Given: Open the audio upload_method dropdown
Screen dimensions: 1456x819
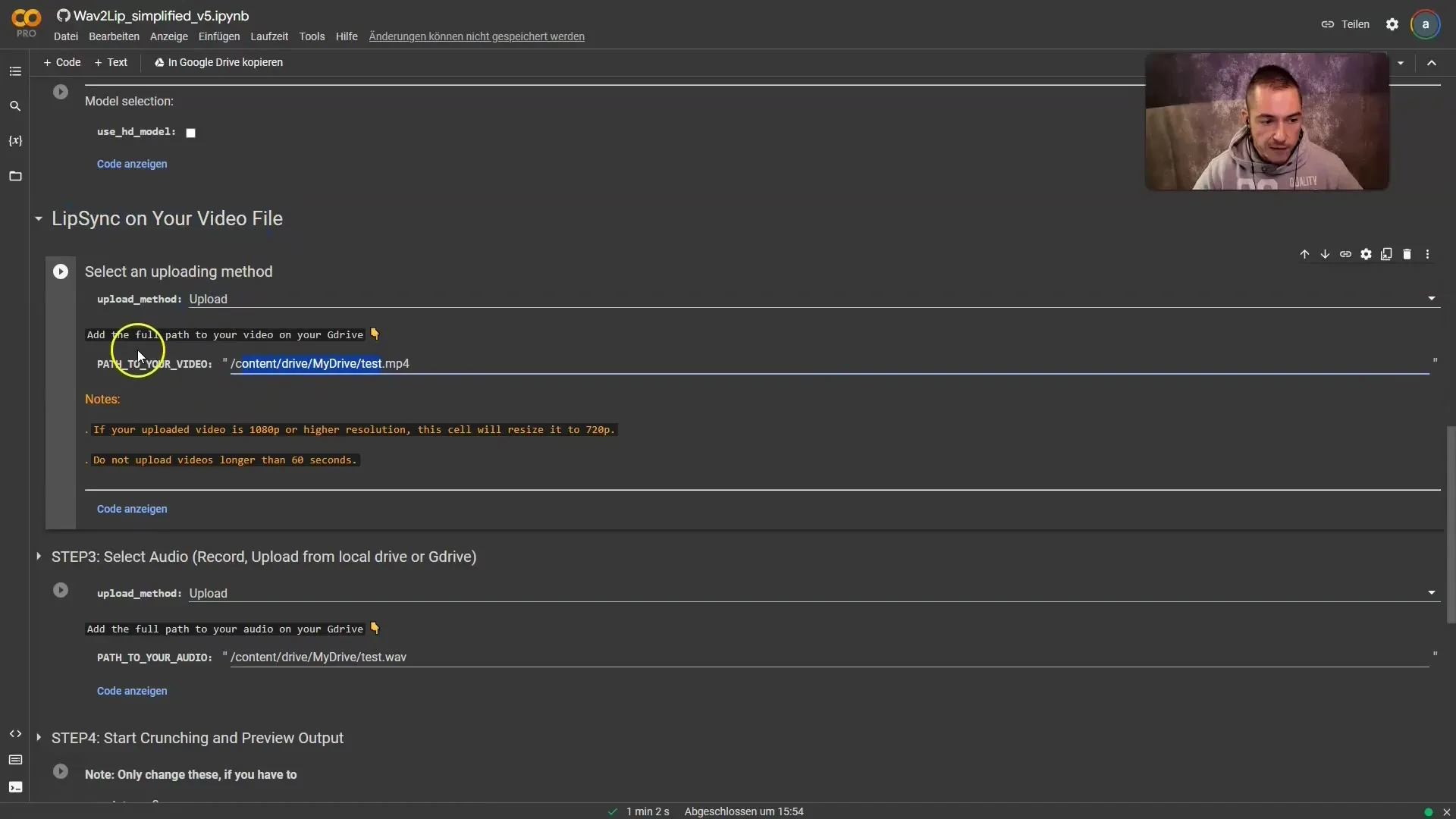Looking at the screenshot, I should coord(814,593).
